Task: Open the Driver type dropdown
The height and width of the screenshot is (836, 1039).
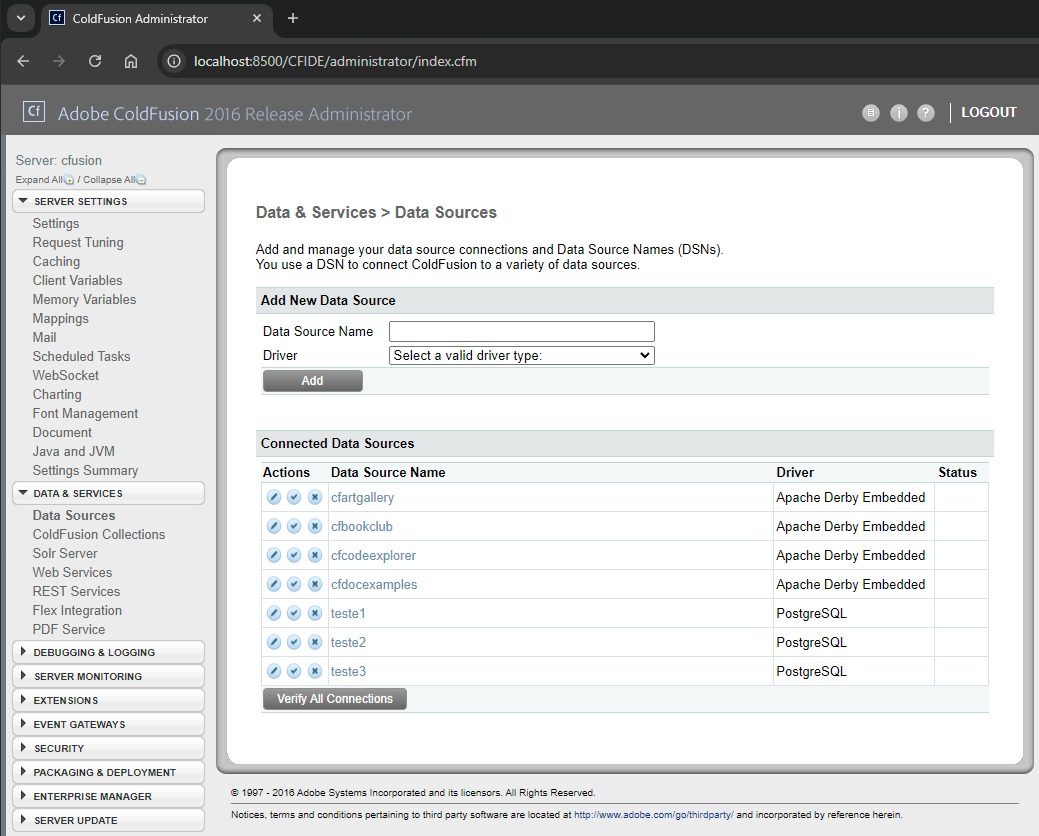Action: click(521, 355)
